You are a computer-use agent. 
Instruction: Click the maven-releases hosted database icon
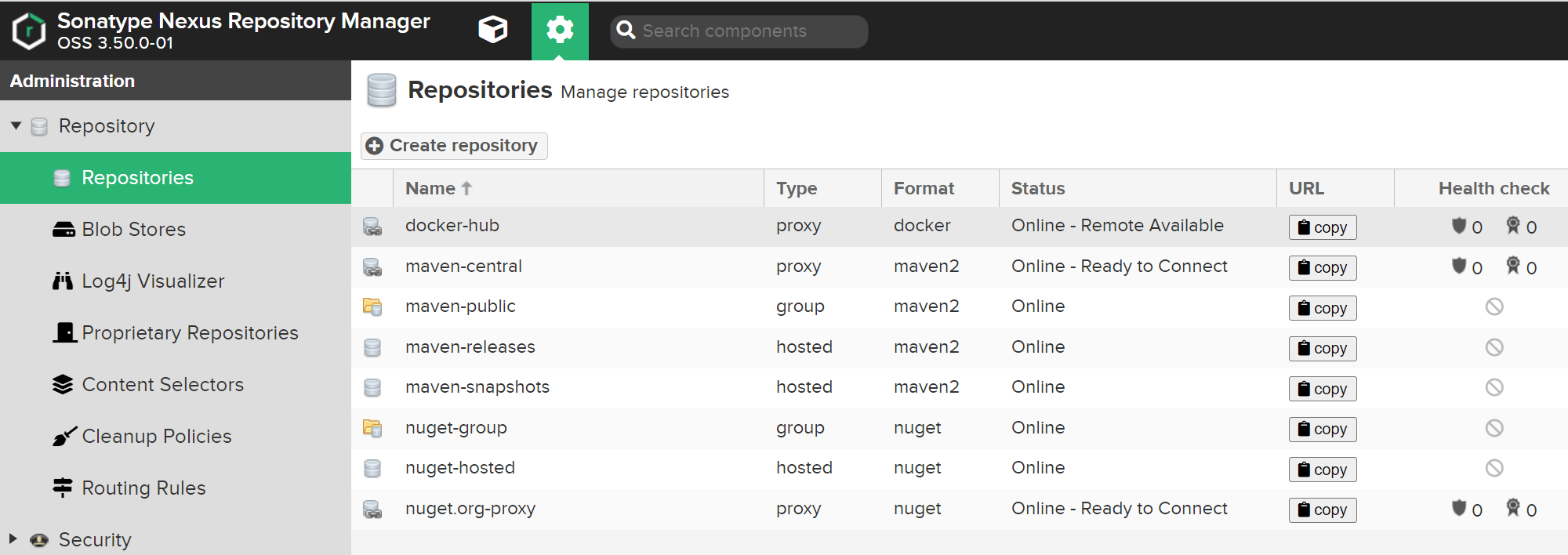tap(372, 347)
